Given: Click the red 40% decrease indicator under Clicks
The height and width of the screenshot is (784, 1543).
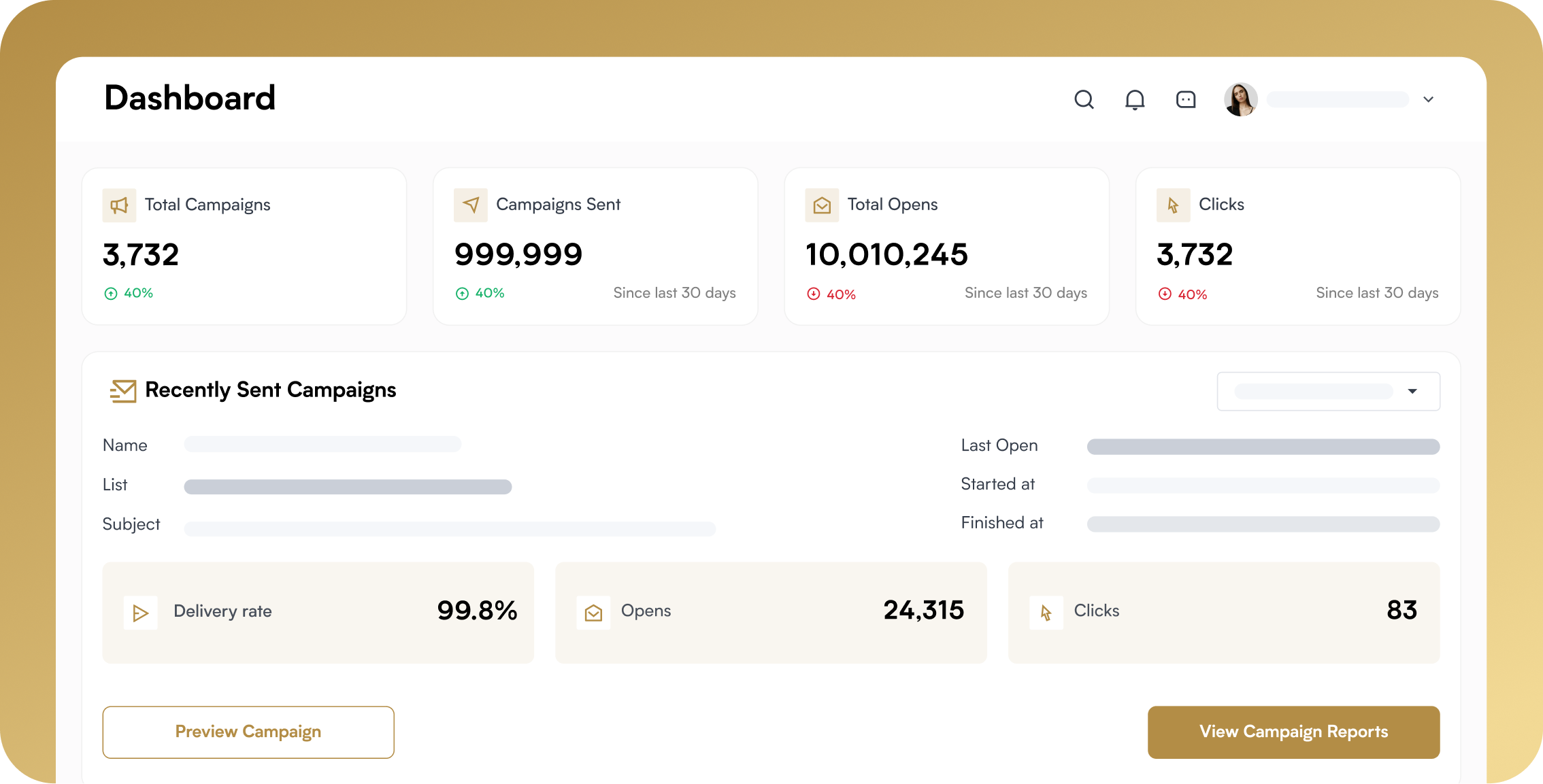Looking at the screenshot, I should (x=1184, y=294).
